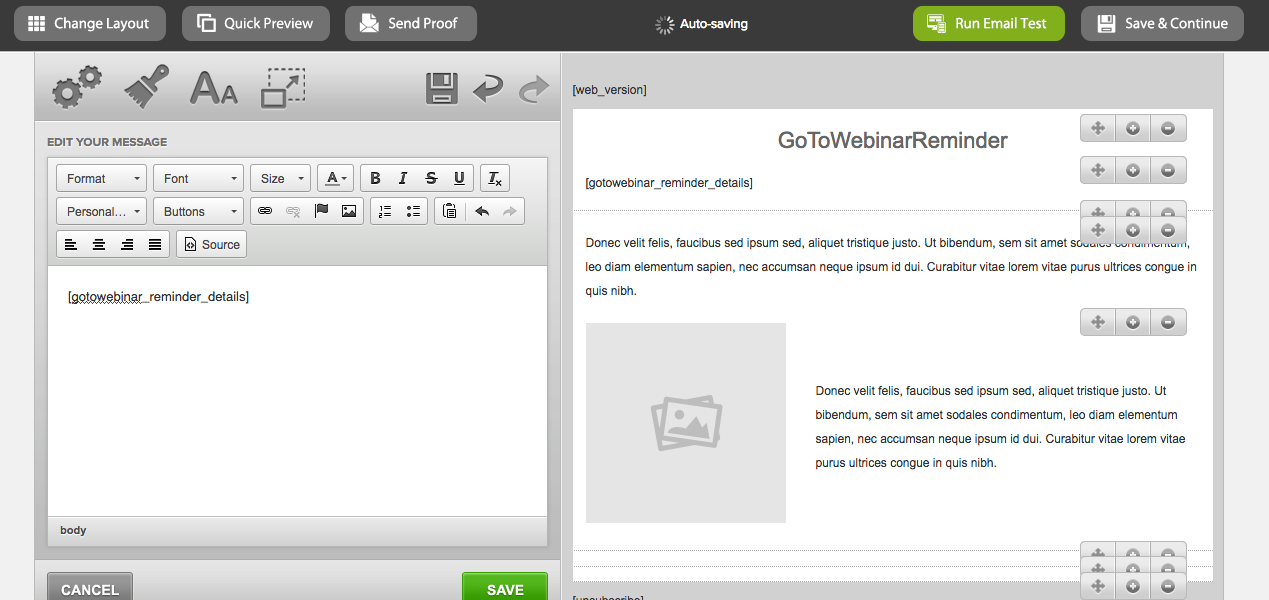Click the large redo arrow icon

pos(534,88)
